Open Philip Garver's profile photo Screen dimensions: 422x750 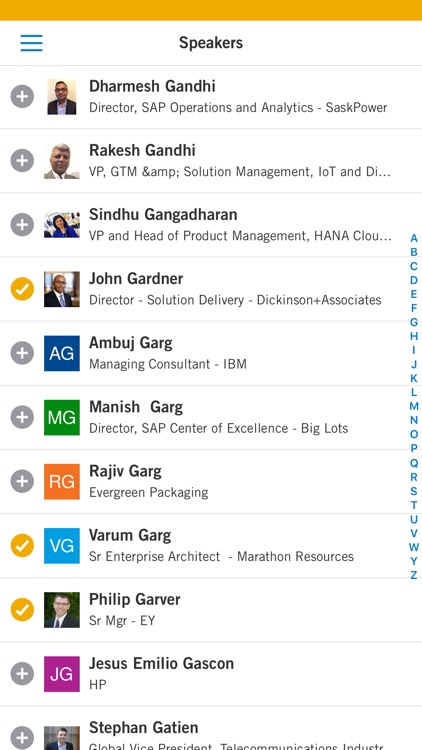click(62, 609)
